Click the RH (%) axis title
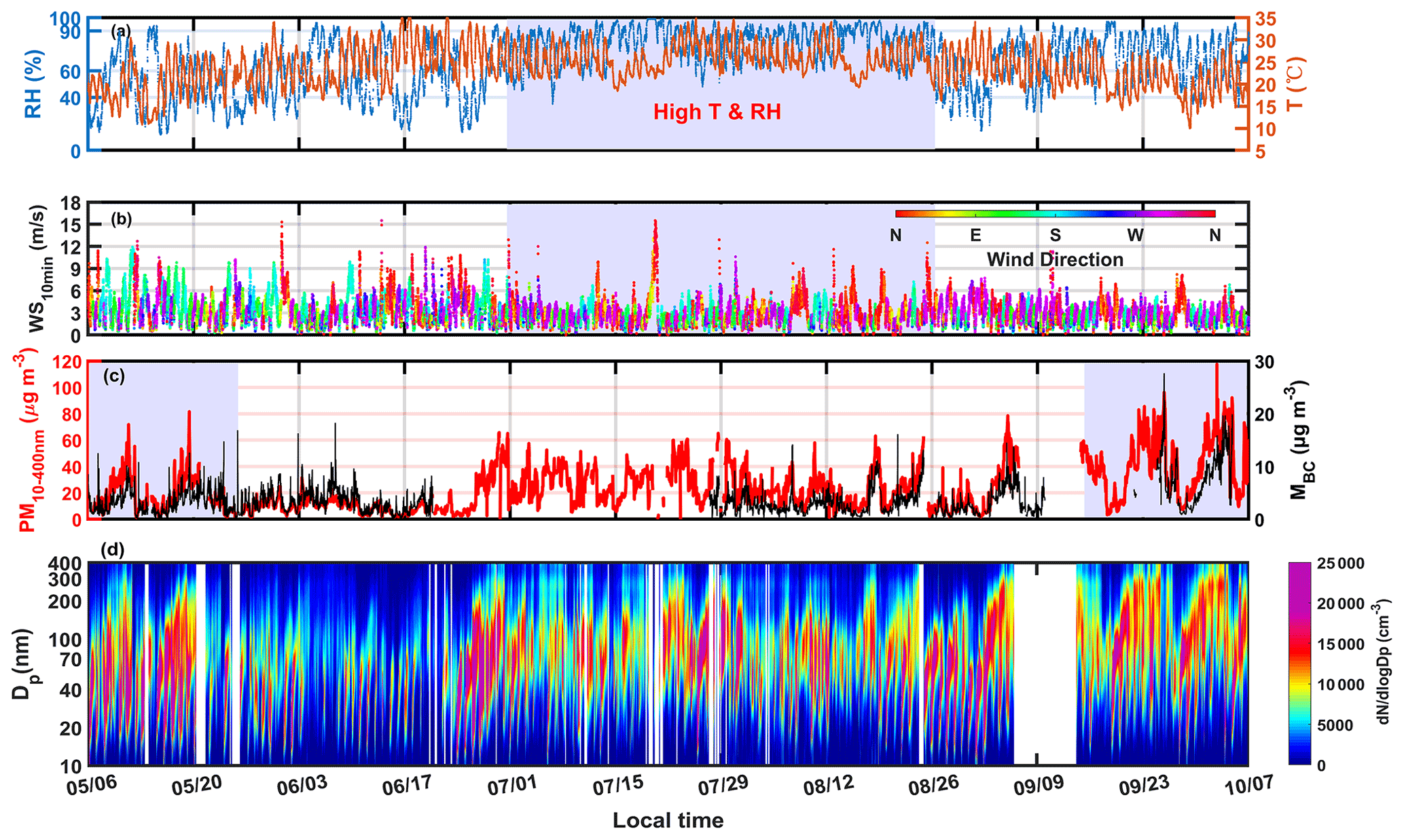 pos(33,84)
